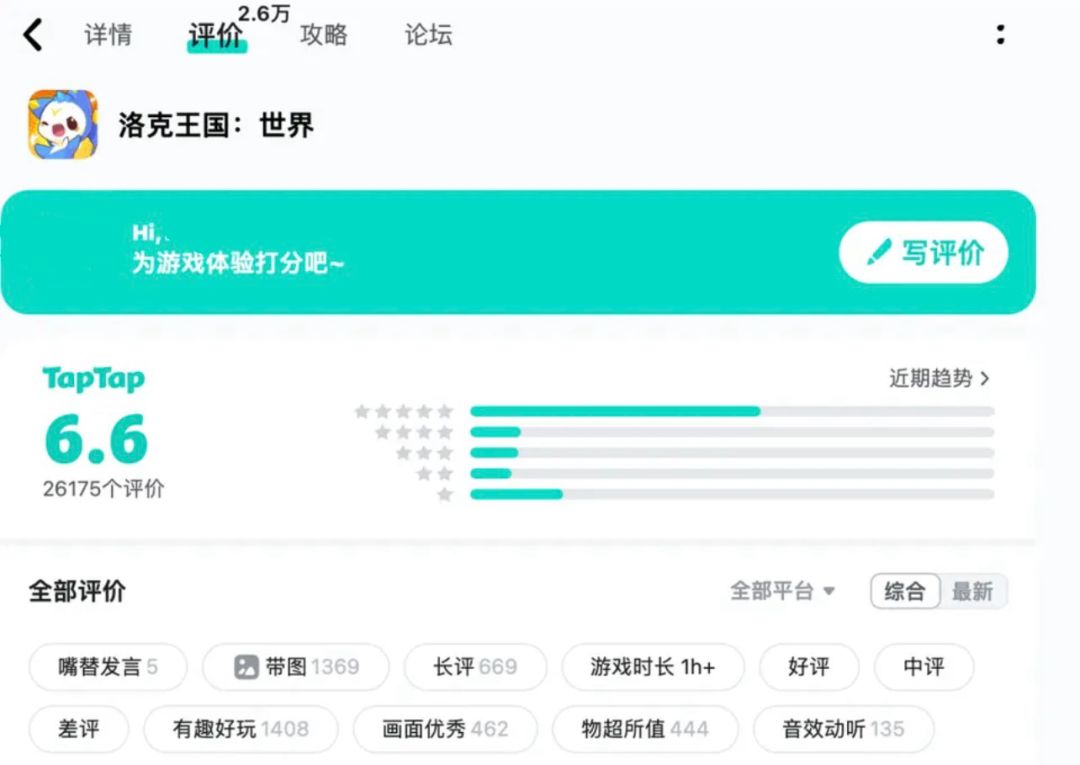Open the three-dot more options menu

coord(1000,35)
